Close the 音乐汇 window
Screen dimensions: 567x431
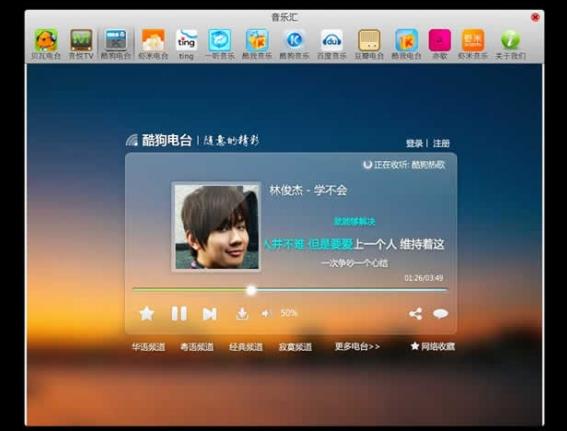(535, 17)
